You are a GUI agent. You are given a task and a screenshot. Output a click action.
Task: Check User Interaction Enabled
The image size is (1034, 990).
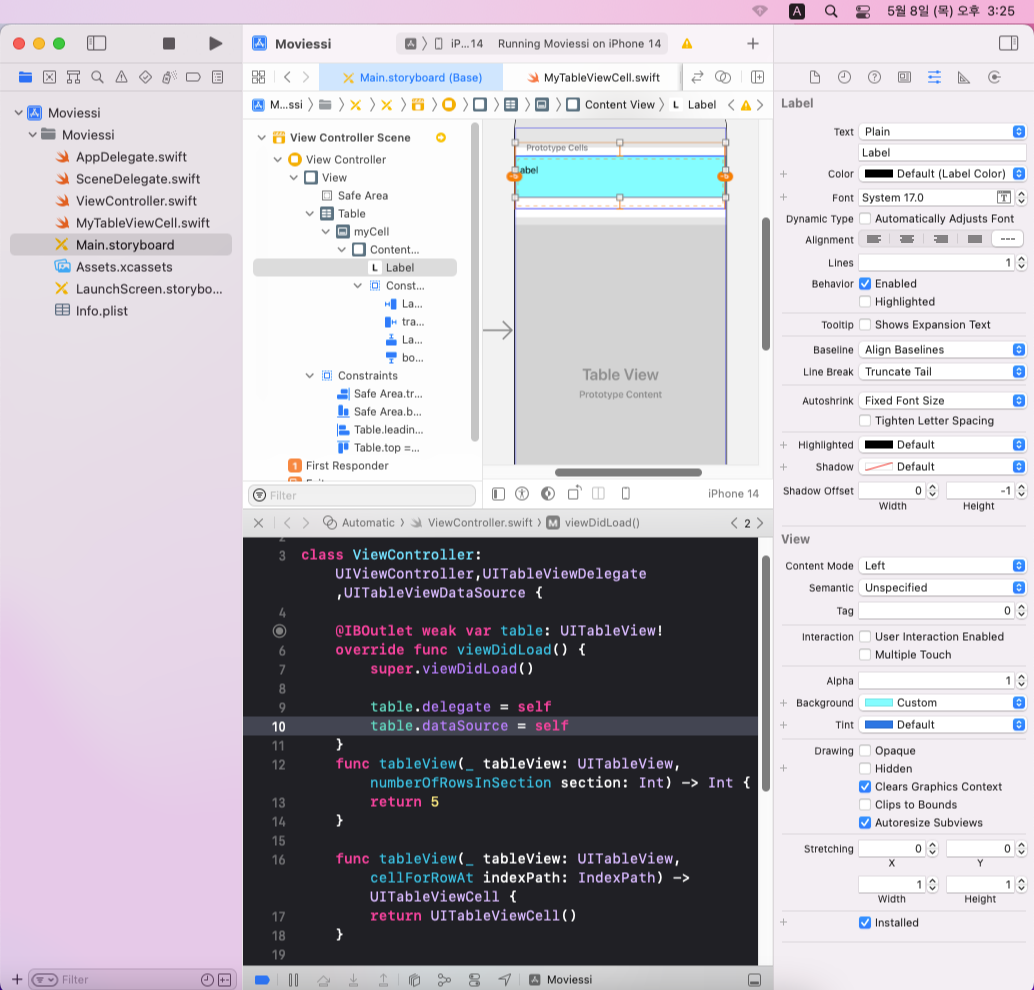pos(865,636)
